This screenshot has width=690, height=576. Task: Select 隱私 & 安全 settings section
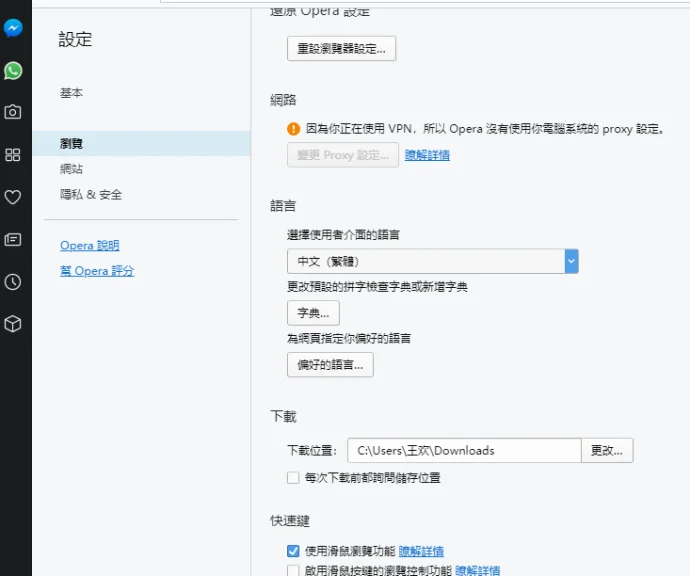point(91,194)
